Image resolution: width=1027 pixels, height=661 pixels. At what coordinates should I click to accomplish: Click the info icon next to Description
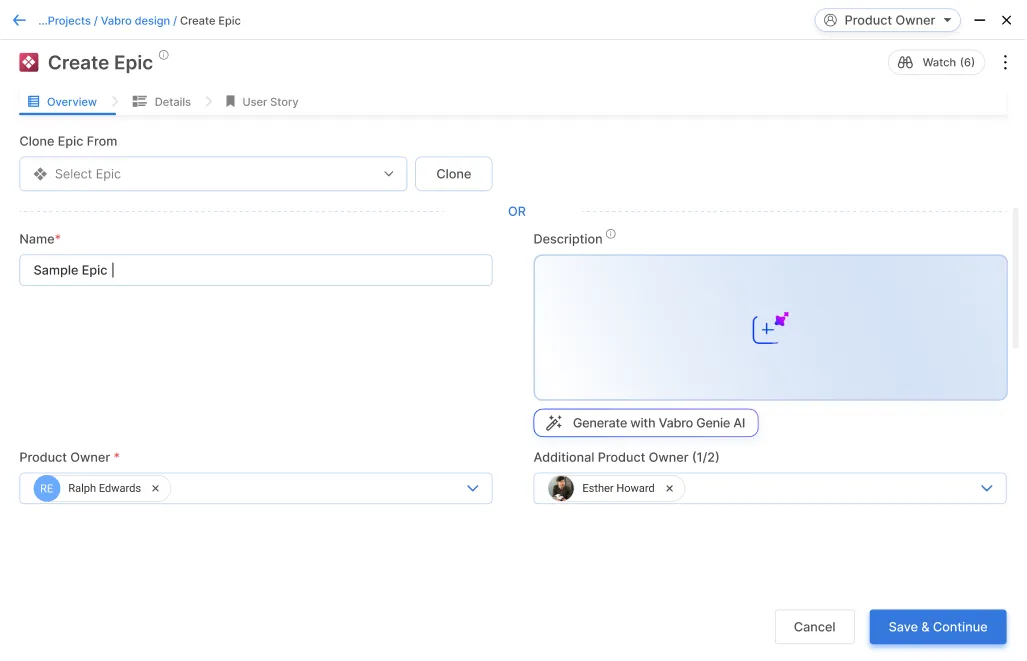[x=611, y=235]
